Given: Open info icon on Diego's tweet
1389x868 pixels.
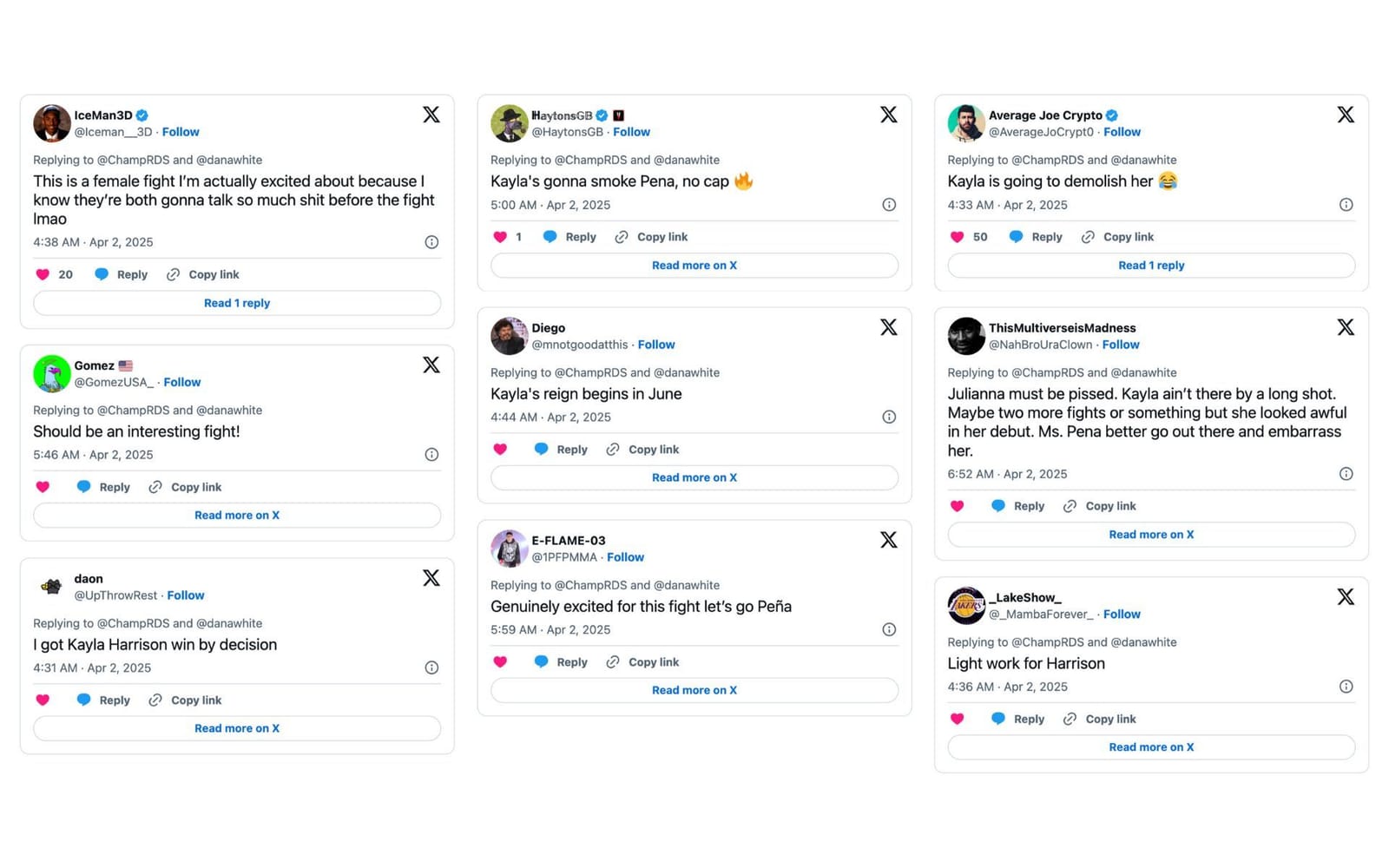Looking at the screenshot, I should [889, 418].
